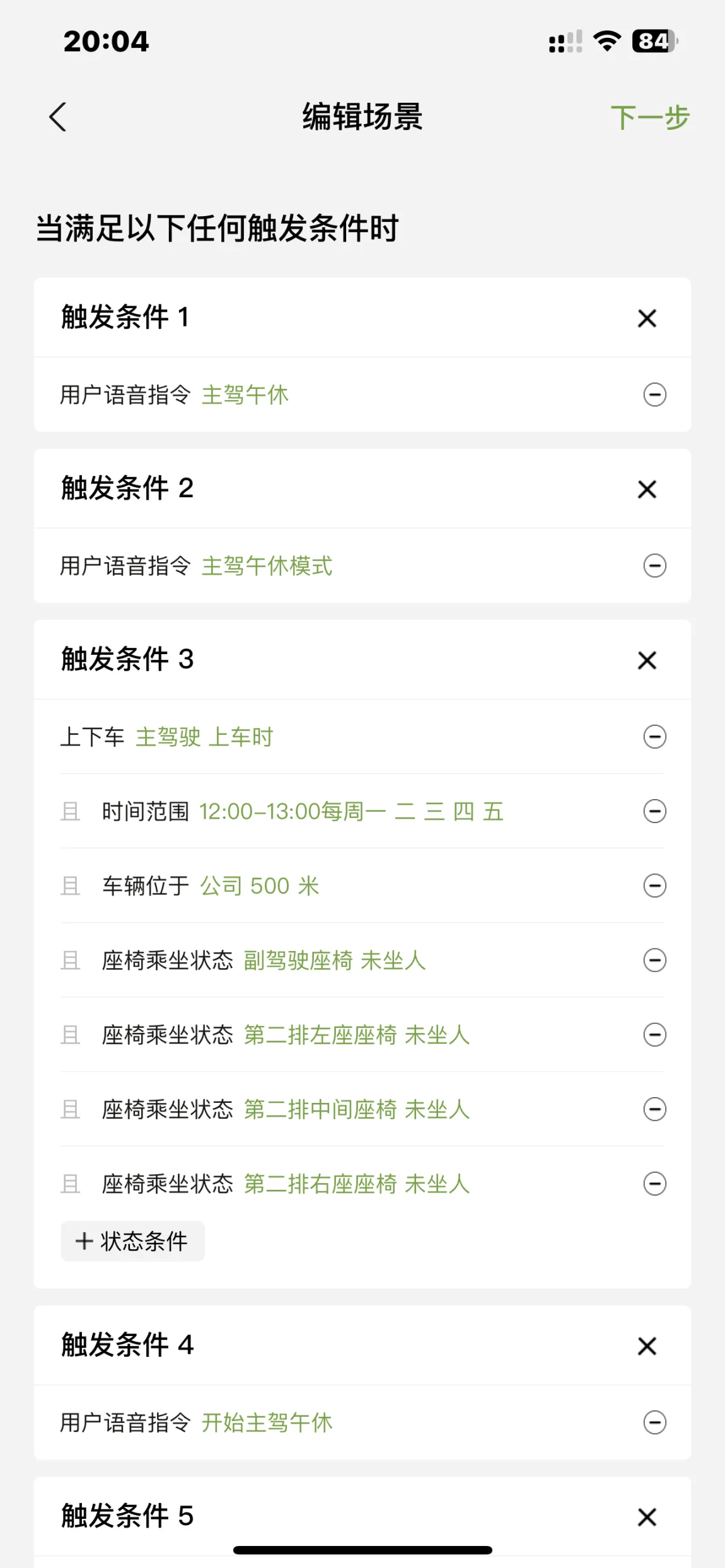
Task: Remove the 副驾驶座椅 未坐人 condition
Action: [x=654, y=960]
